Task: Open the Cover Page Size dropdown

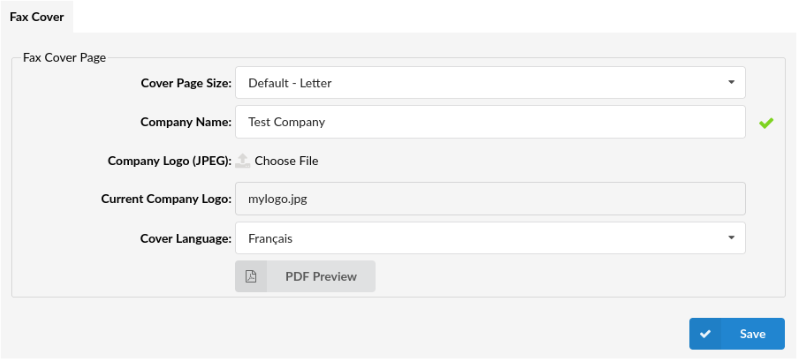Action: (x=490, y=83)
